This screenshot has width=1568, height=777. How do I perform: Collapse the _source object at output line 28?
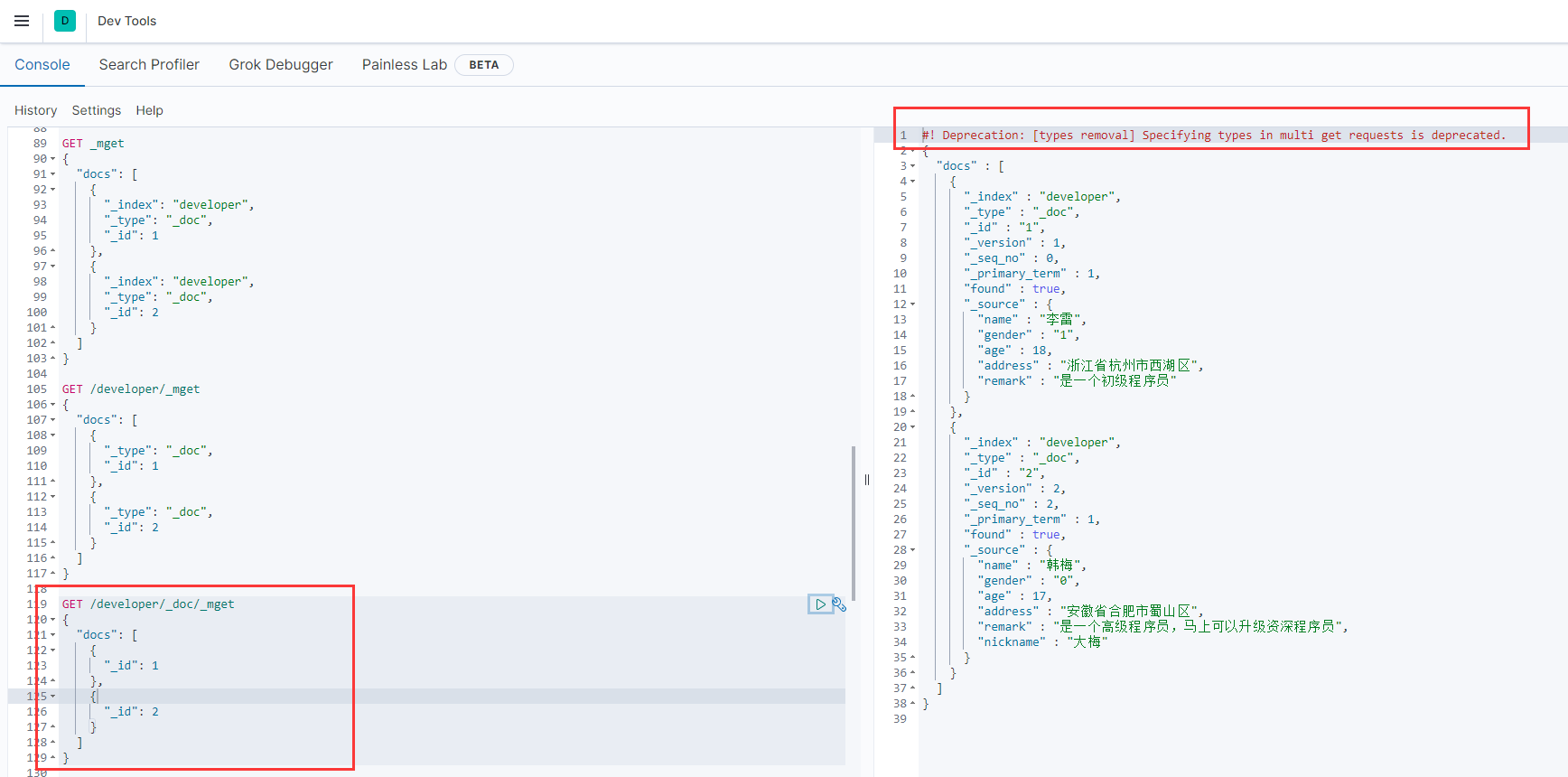912,550
